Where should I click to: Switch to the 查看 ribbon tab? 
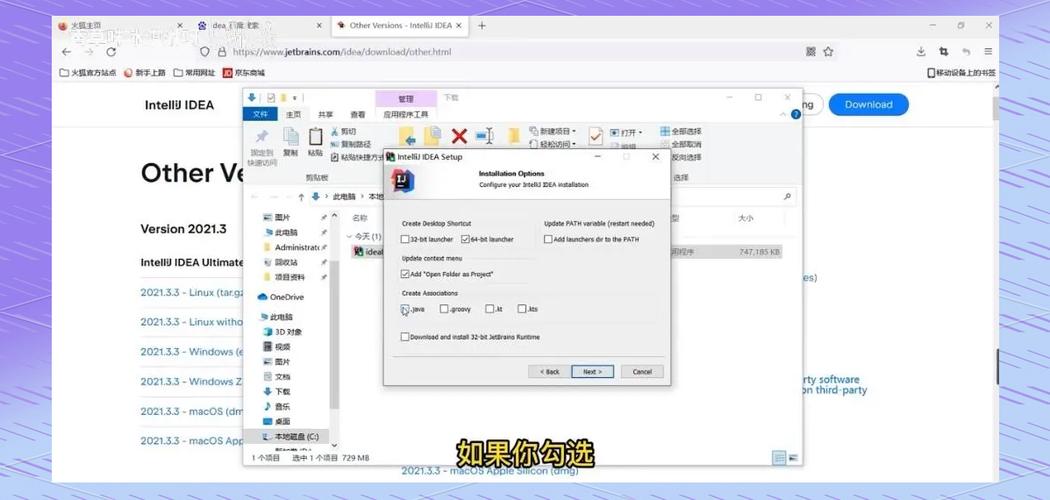[x=358, y=114]
